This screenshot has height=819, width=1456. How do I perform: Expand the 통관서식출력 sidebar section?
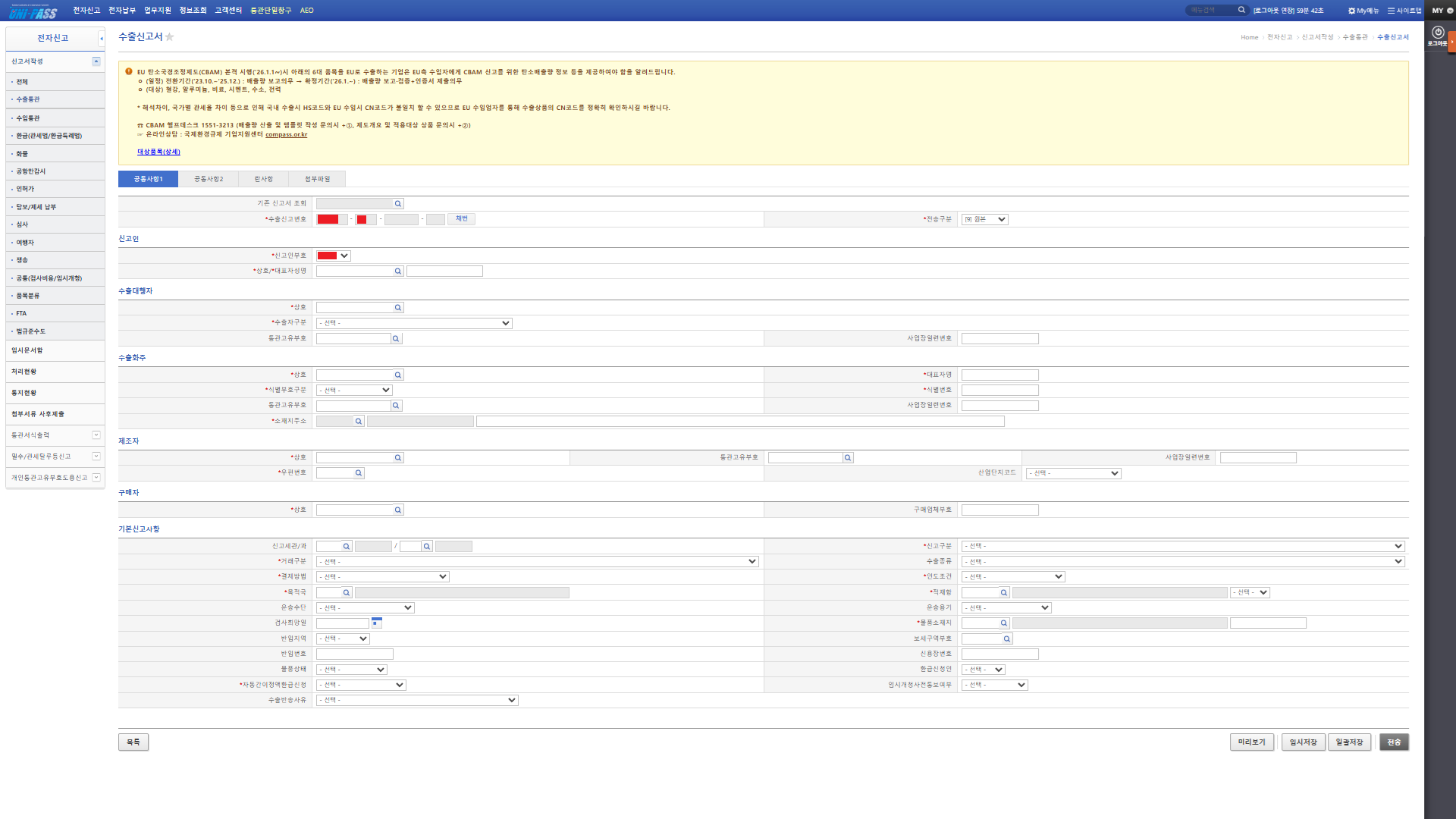point(96,435)
